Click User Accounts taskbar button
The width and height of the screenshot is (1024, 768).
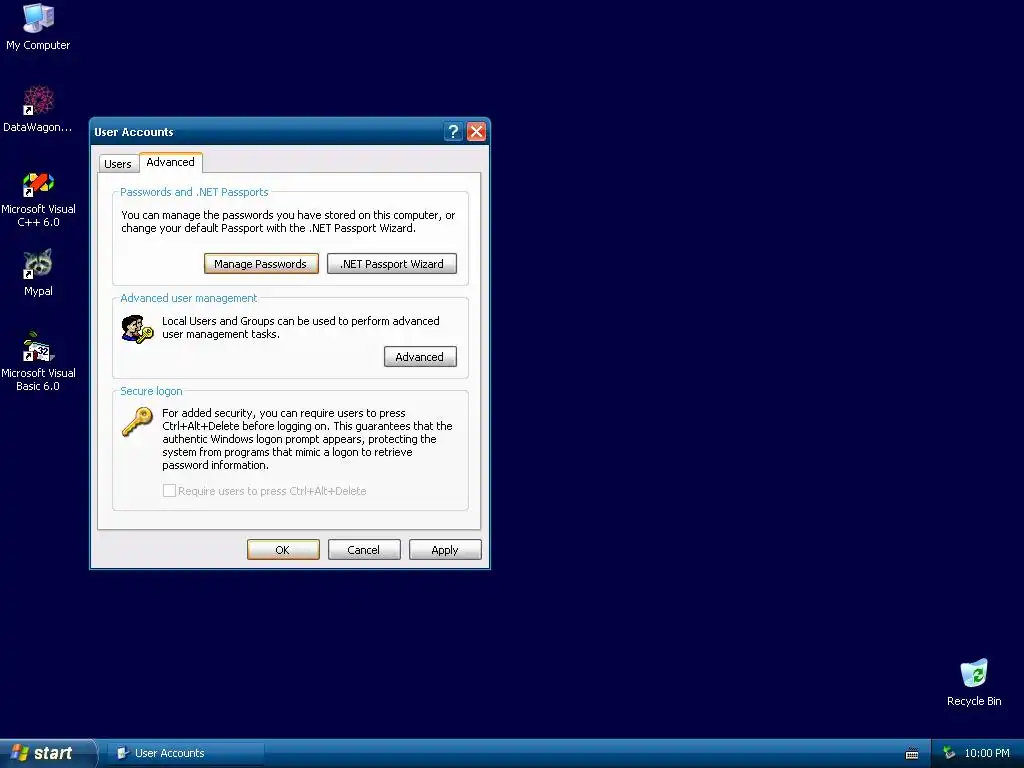coord(185,753)
